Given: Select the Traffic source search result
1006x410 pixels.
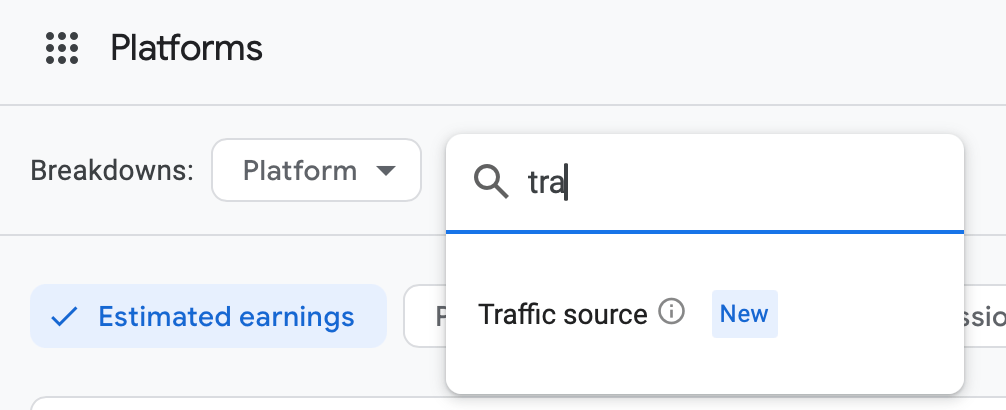Looking at the screenshot, I should pyautogui.click(x=563, y=314).
